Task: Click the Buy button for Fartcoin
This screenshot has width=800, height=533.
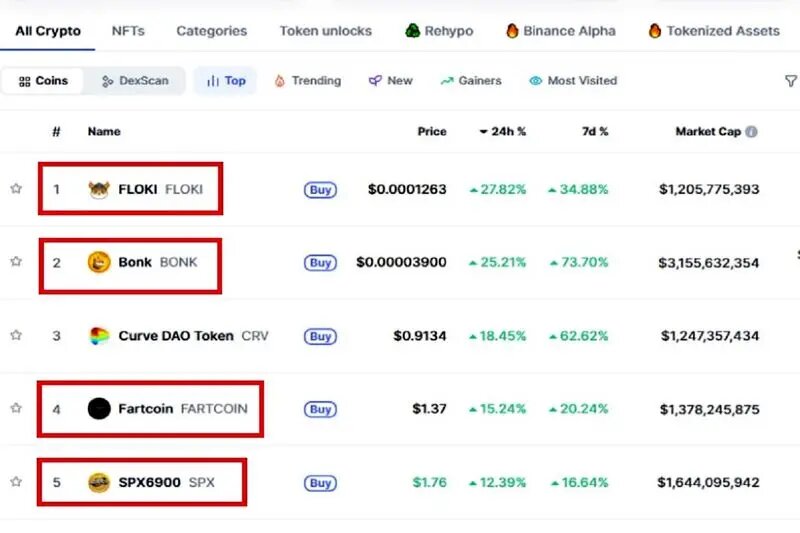Action: coord(320,409)
